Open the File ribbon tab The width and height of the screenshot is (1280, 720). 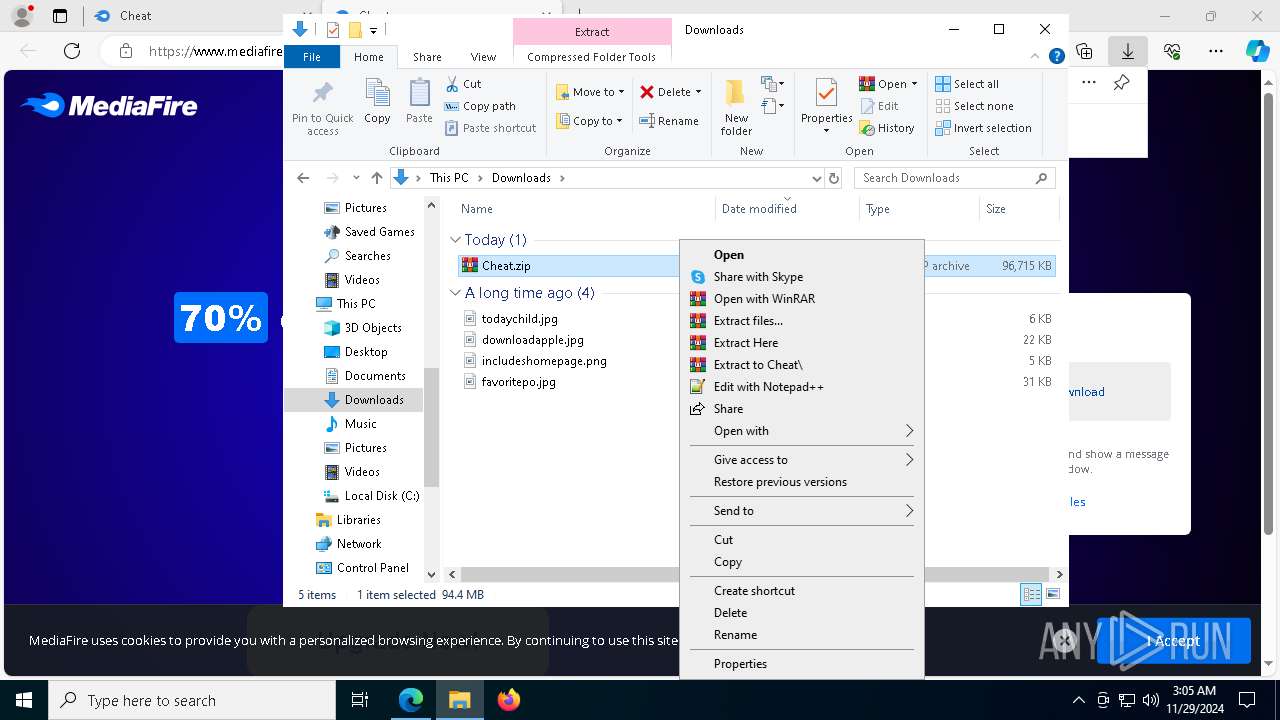pos(312,57)
